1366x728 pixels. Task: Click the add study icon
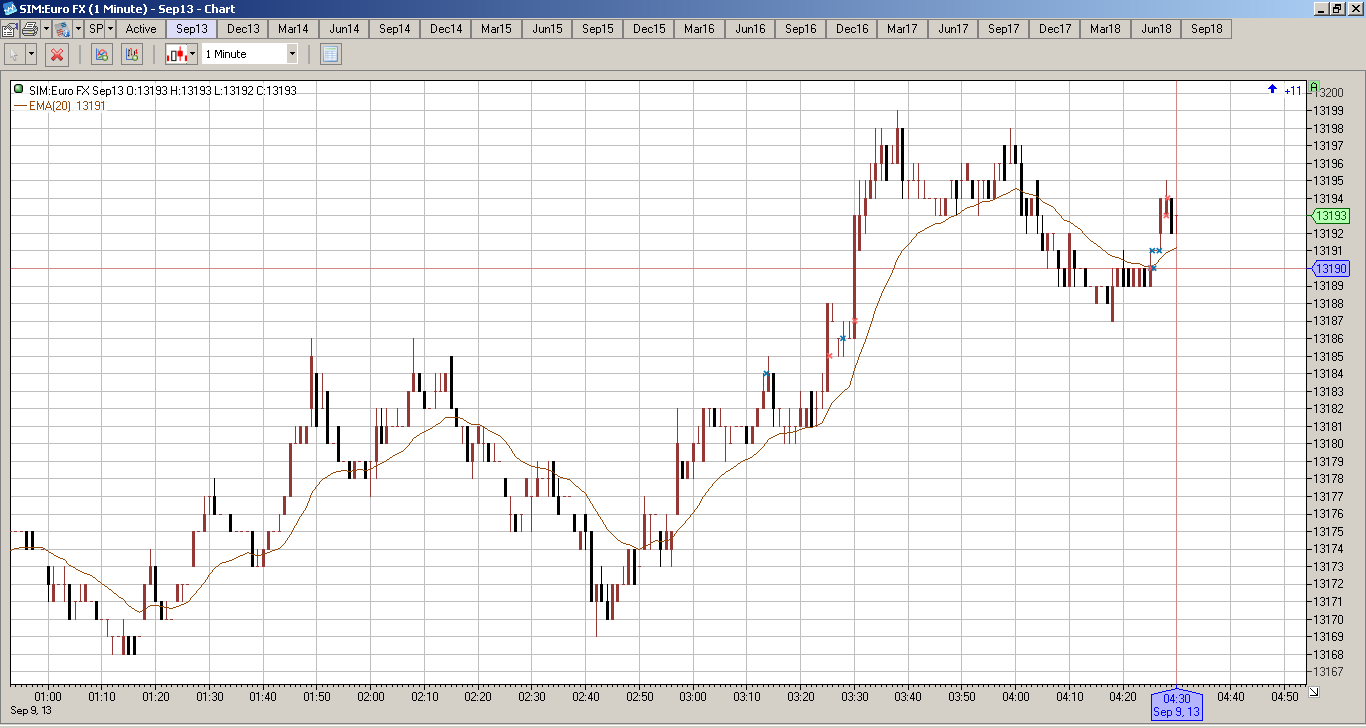pos(101,54)
